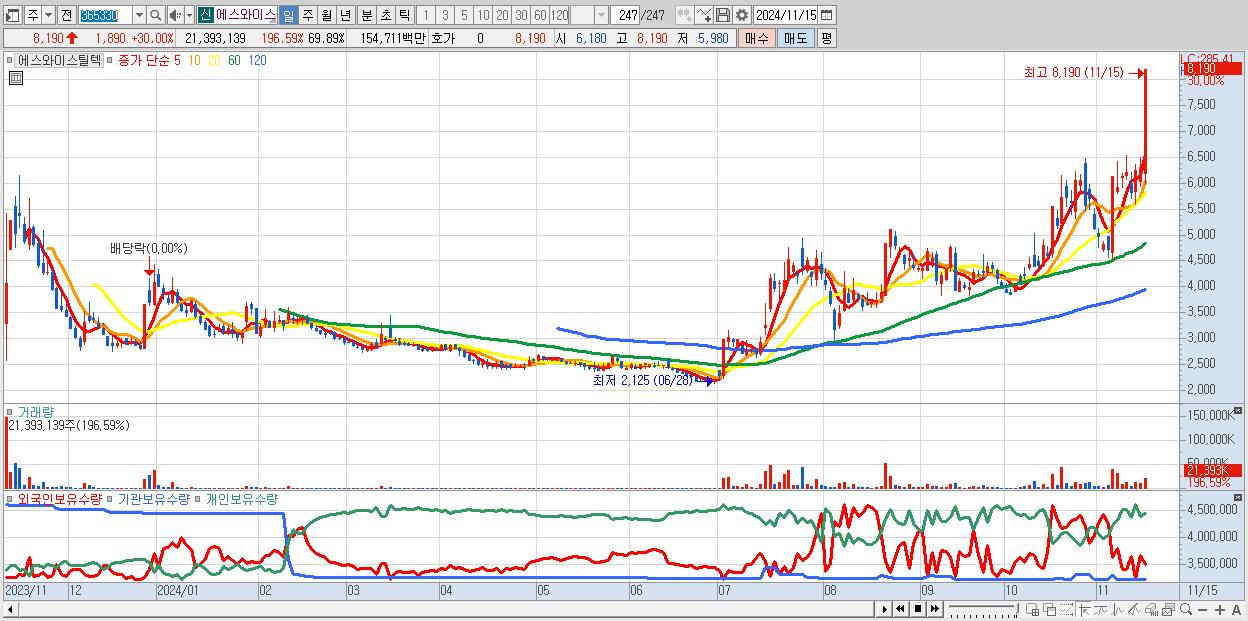
Task: Click the chart window copy icon at the bottom
Action: 1169,609
